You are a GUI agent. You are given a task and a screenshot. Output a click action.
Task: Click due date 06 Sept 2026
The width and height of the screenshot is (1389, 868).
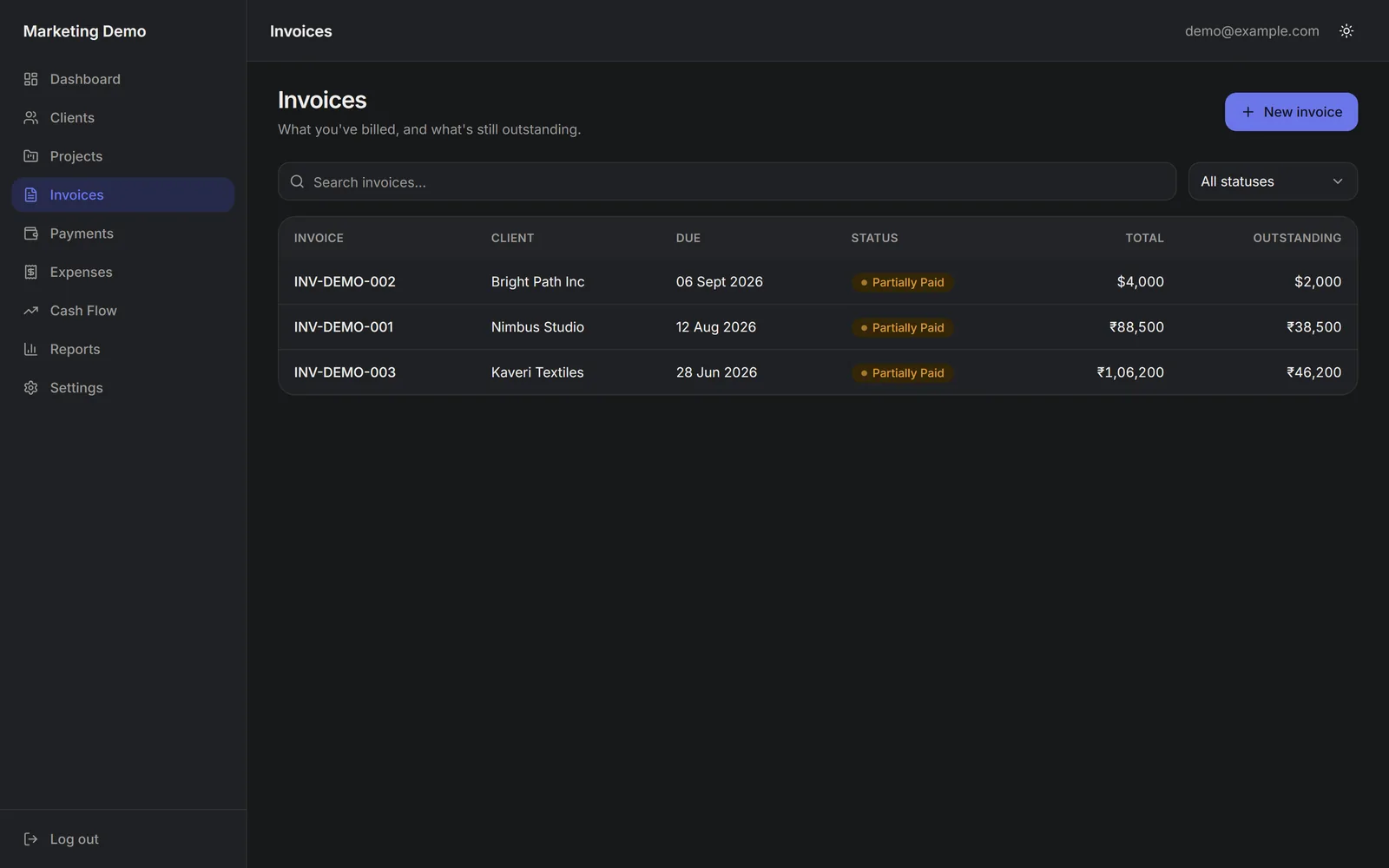point(720,281)
